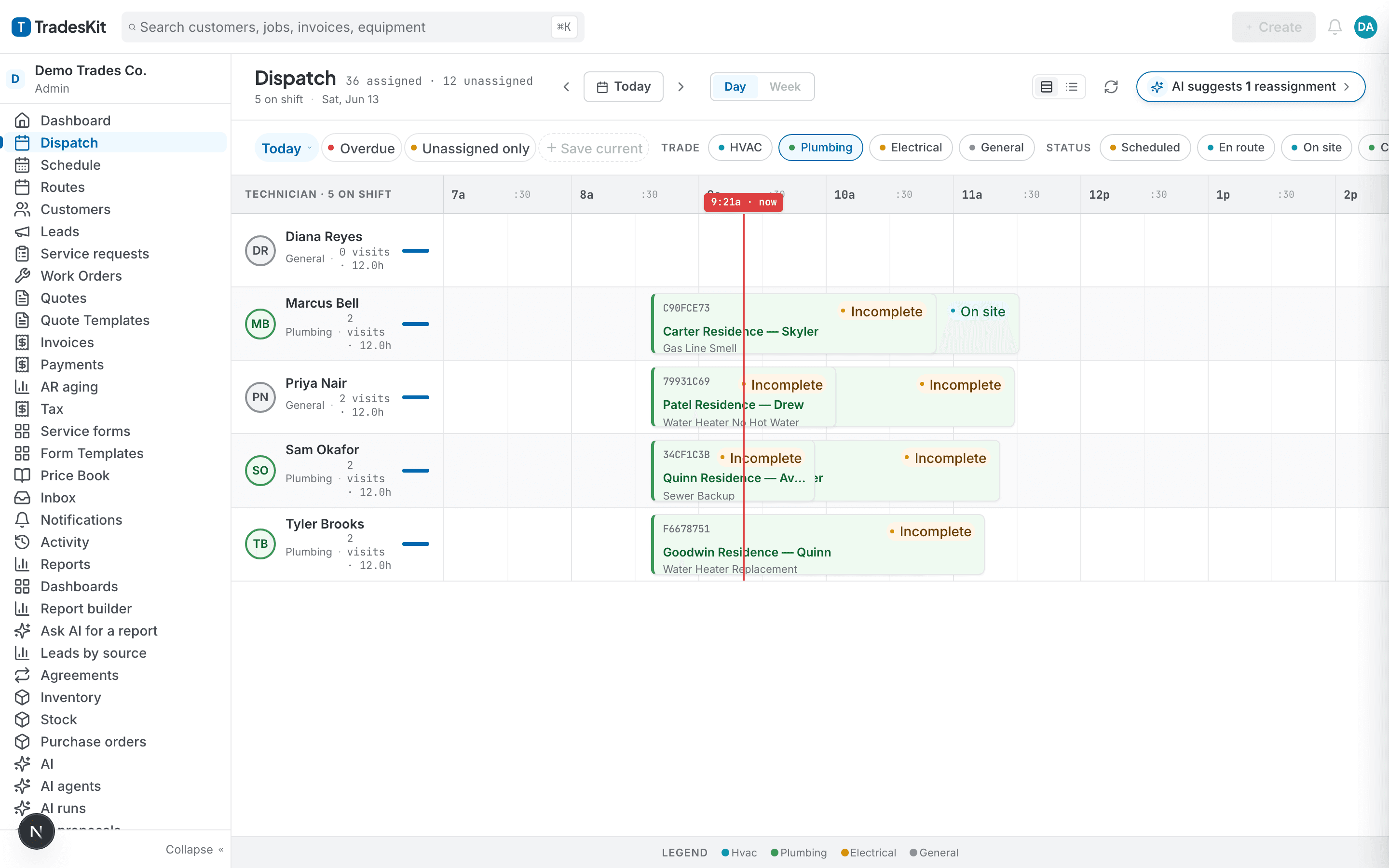The width and height of the screenshot is (1389, 868).
Task: Click Diana Reyes capacity bar
Action: (416, 251)
